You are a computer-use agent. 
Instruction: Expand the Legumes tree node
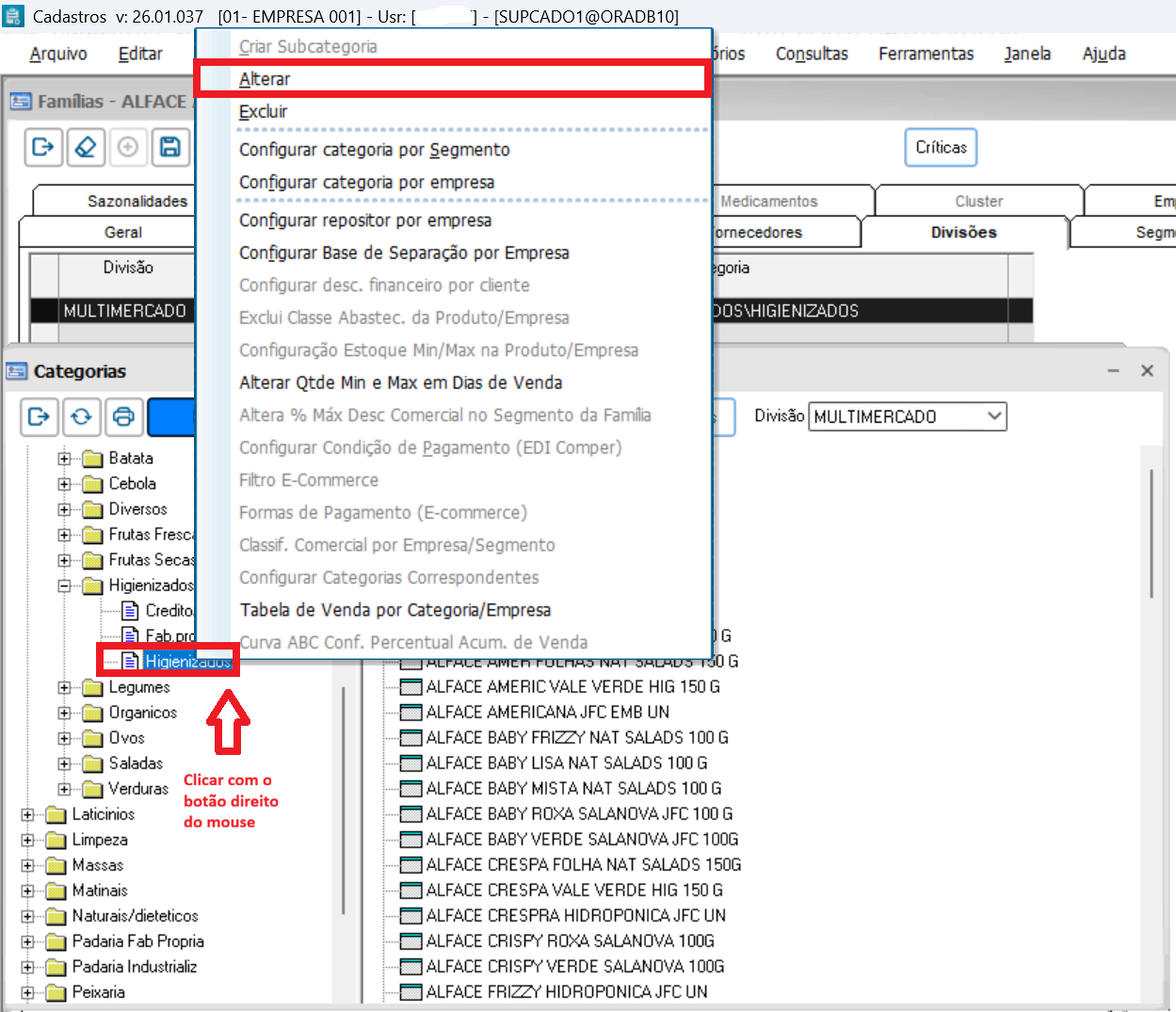(64, 687)
